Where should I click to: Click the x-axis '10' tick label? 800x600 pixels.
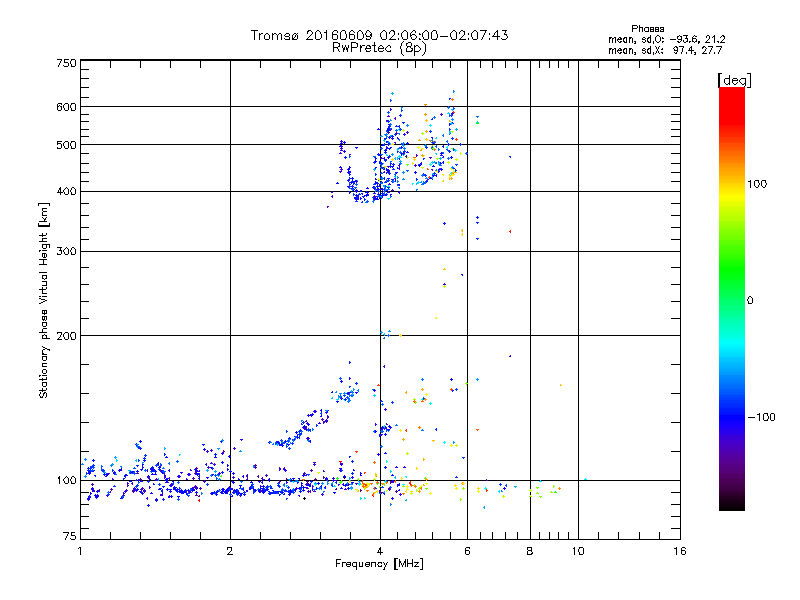point(578,551)
